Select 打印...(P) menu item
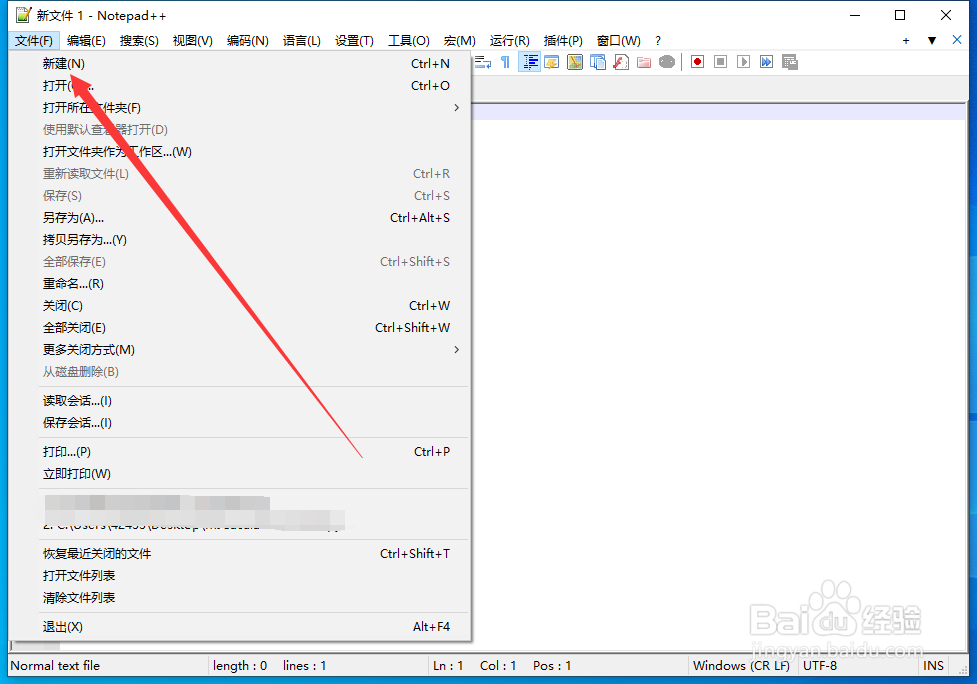The width and height of the screenshot is (977, 684). (x=240, y=452)
